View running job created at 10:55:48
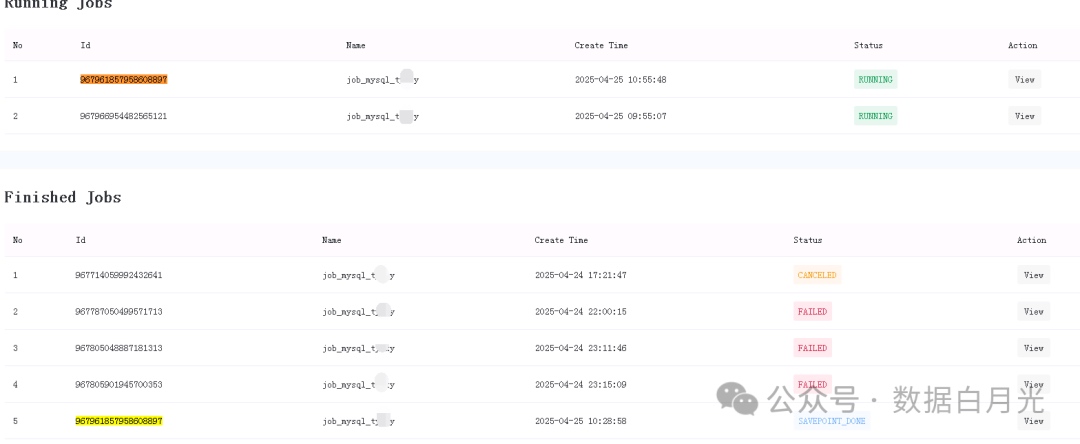 tap(1024, 79)
